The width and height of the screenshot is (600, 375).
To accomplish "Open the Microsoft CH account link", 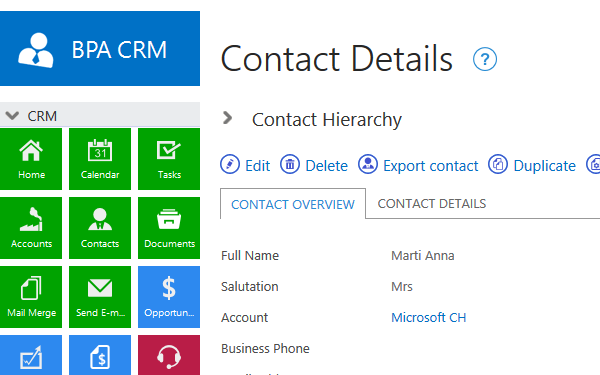I will [x=429, y=318].
